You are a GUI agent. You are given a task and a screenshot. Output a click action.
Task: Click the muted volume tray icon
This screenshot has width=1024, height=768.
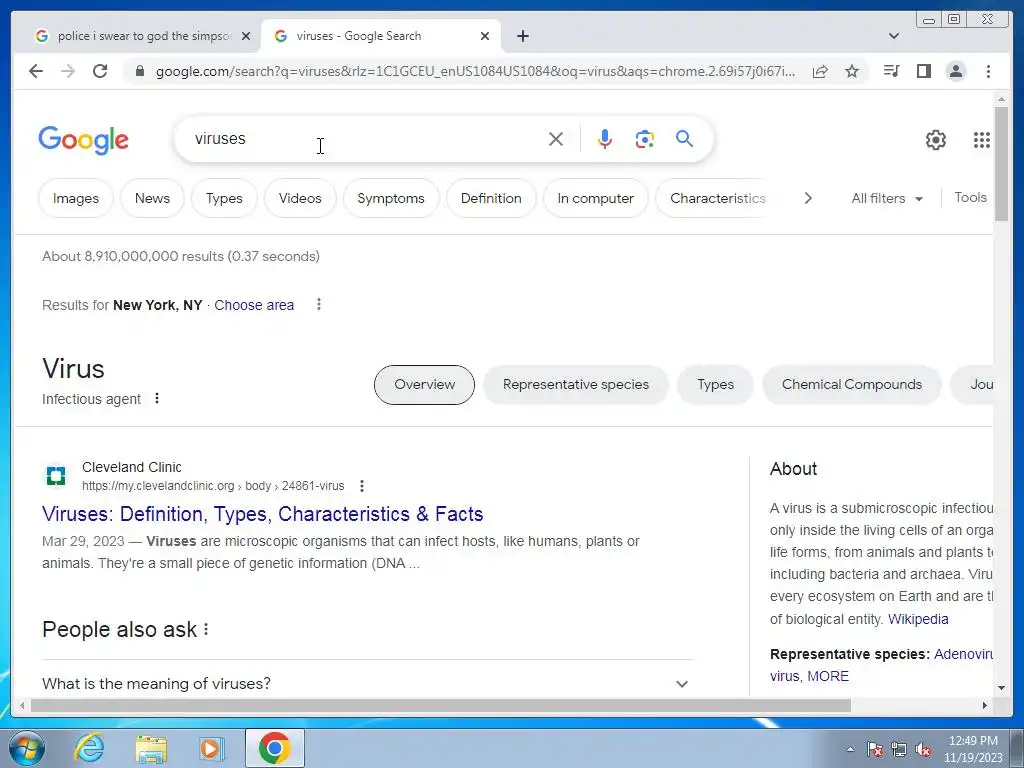pyautogui.click(x=923, y=750)
